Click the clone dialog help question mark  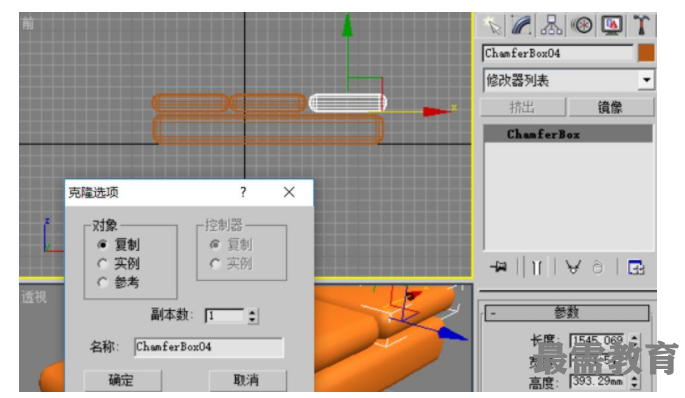point(243,192)
